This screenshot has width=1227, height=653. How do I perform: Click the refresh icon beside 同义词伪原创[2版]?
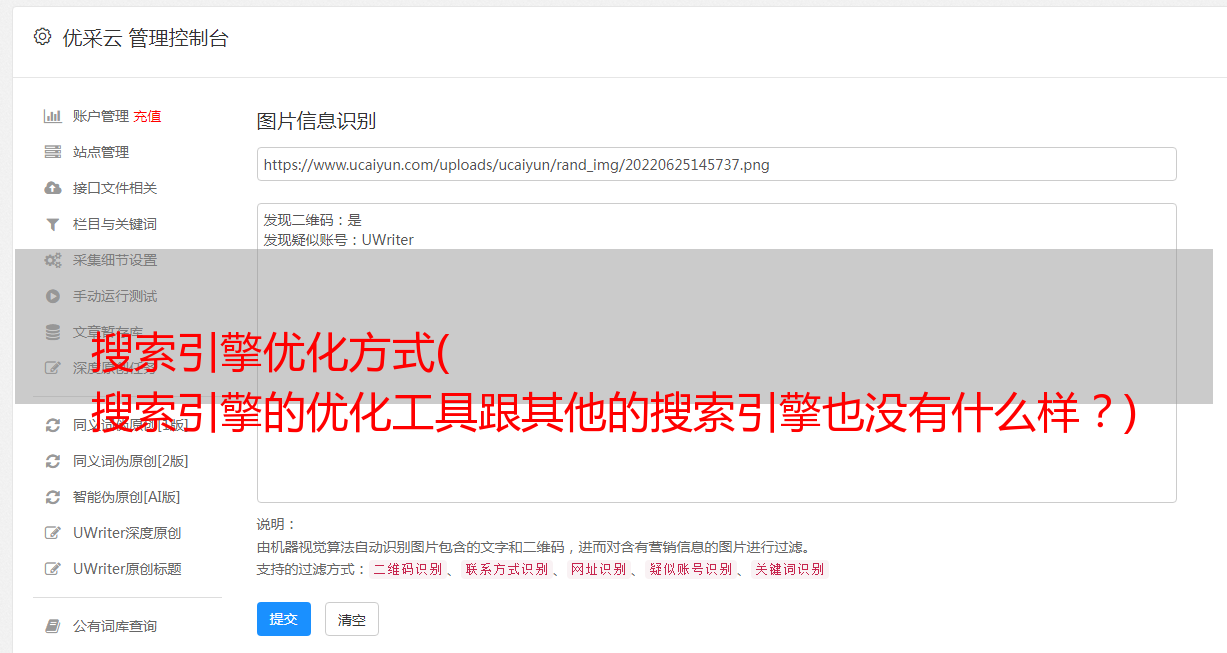click(53, 461)
